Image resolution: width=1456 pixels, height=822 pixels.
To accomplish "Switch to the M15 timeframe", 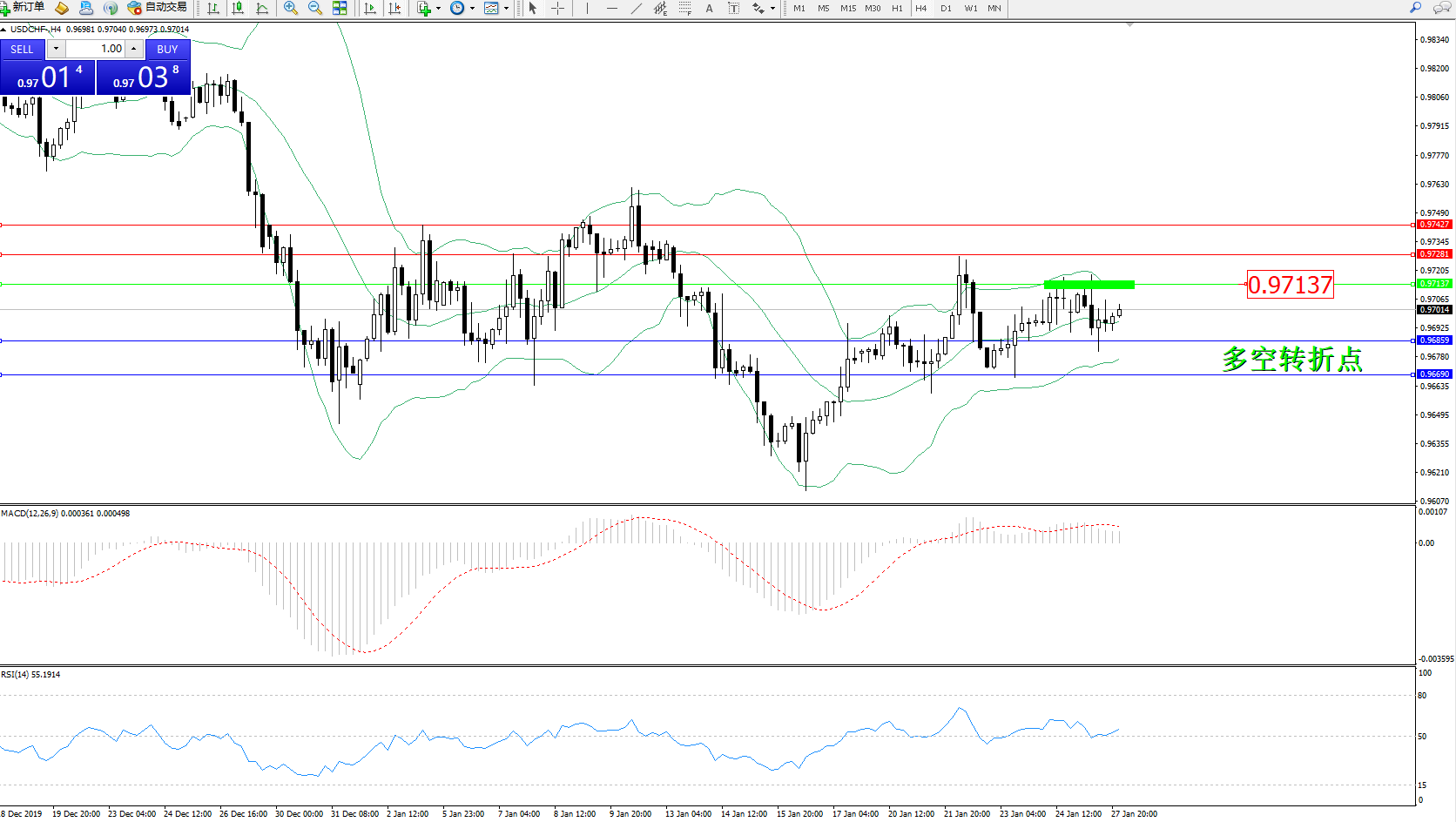I will pos(848,8).
